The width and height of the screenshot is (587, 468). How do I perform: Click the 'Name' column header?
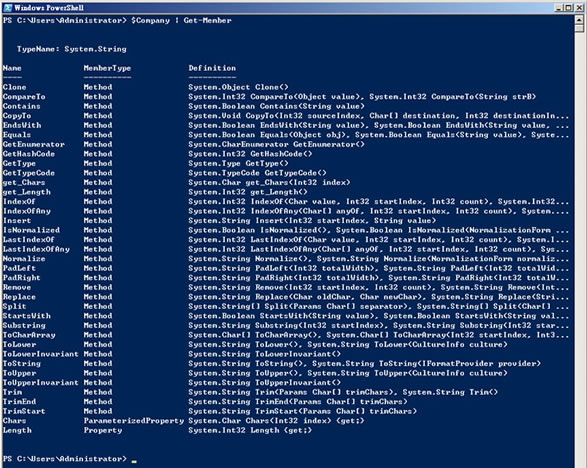click(12, 68)
